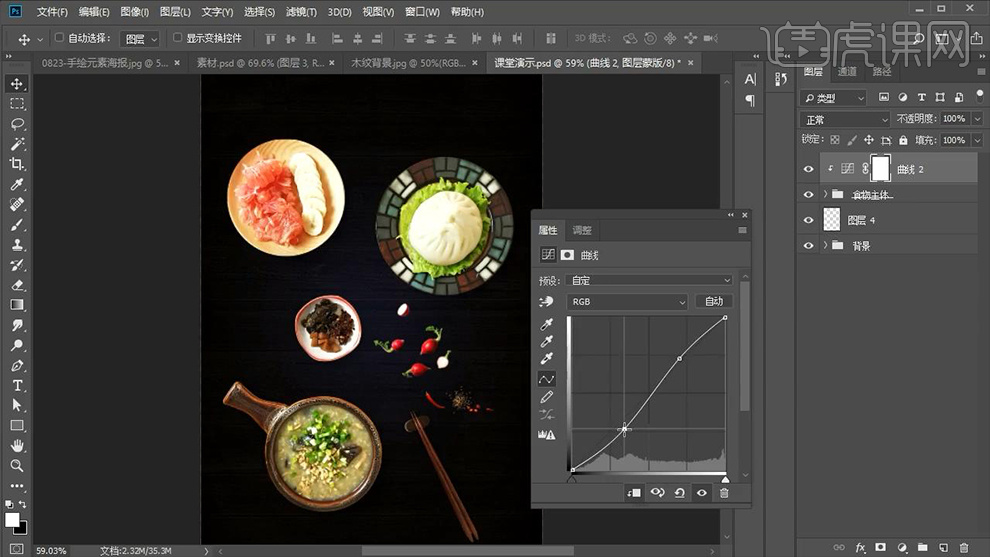The height and width of the screenshot is (557, 990).
Task: Open the RGB channel dropdown
Action: [627, 301]
